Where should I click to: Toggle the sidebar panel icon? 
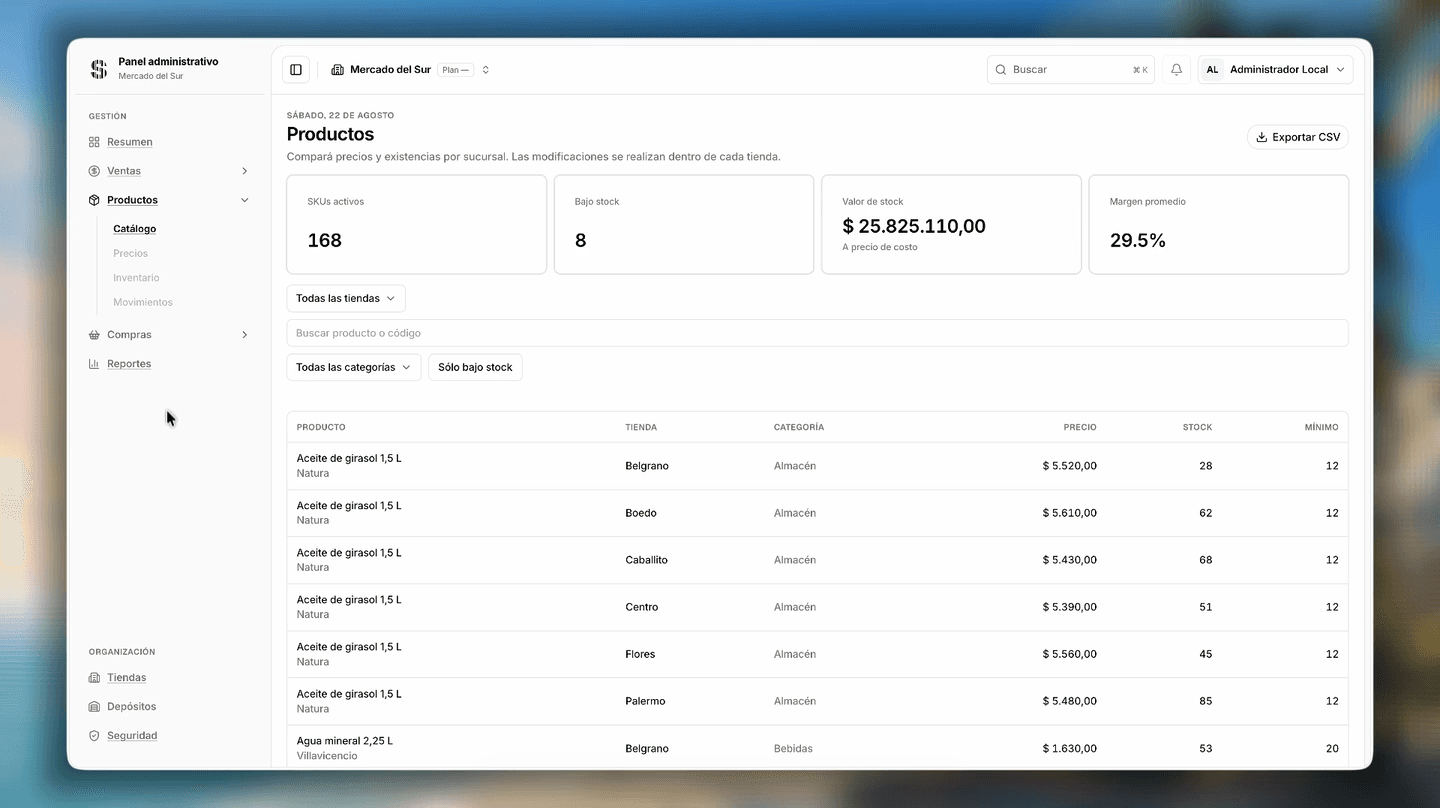[295, 70]
